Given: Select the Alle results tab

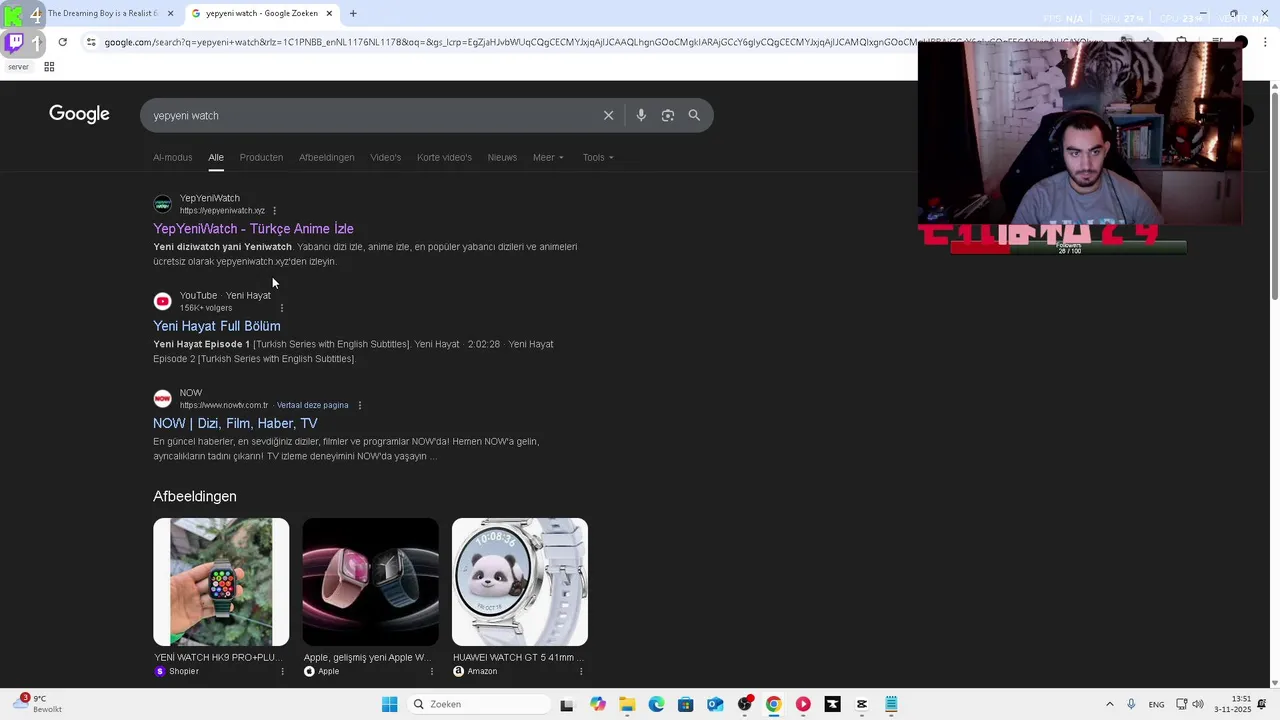Looking at the screenshot, I should pyautogui.click(x=216, y=157).
